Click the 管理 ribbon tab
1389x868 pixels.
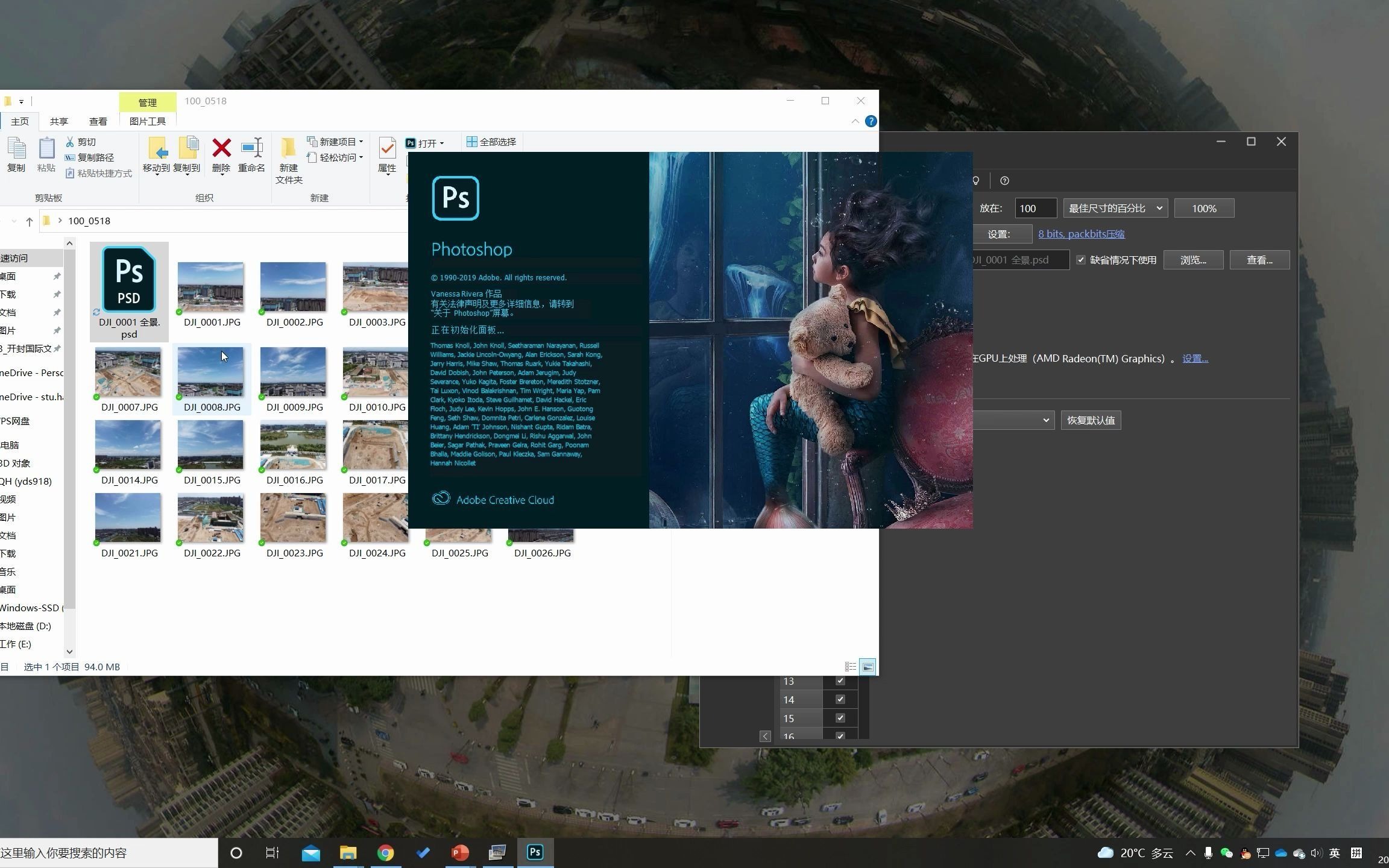tap(147, 100)
